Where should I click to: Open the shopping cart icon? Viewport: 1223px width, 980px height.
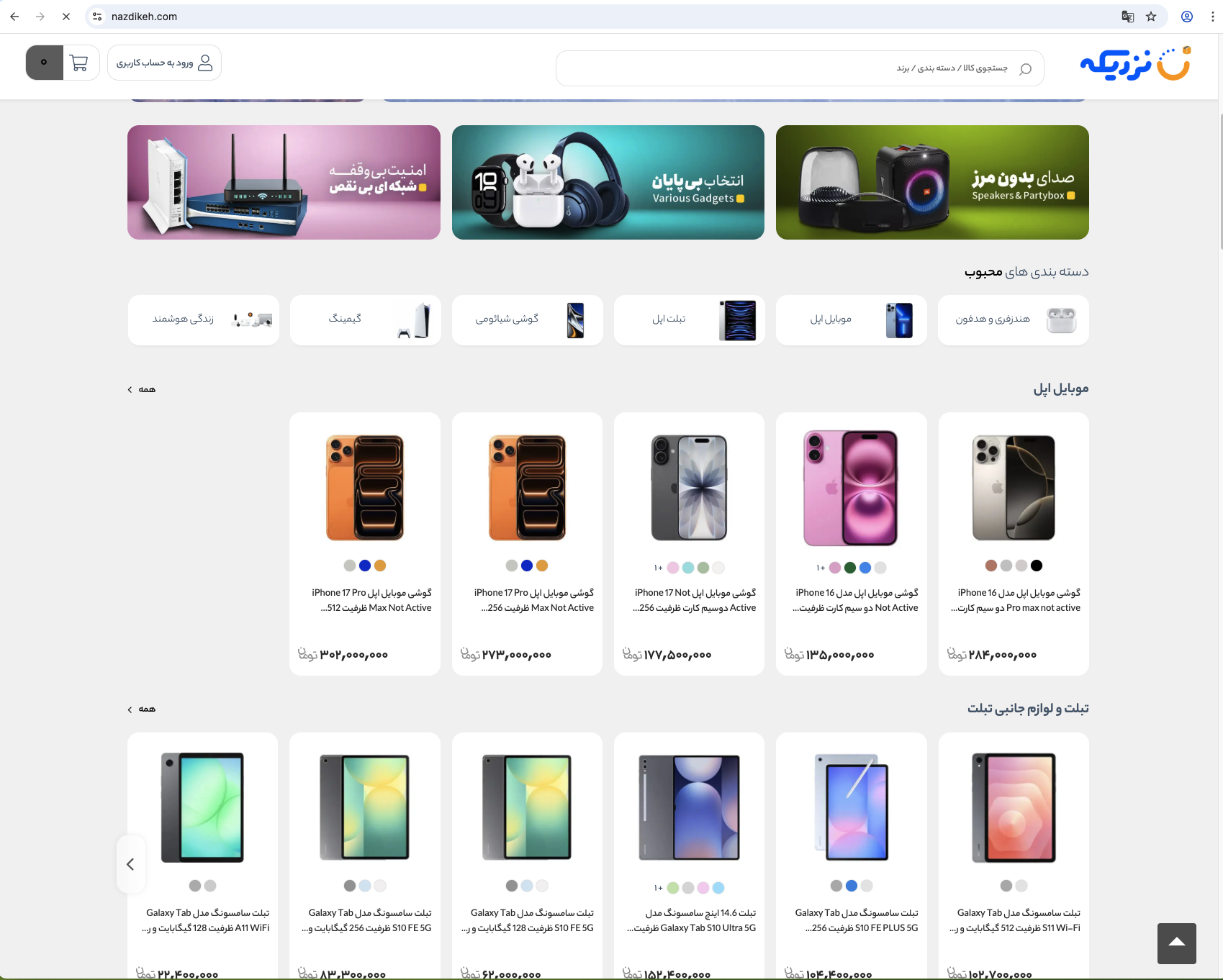click(x=79, y=63)
